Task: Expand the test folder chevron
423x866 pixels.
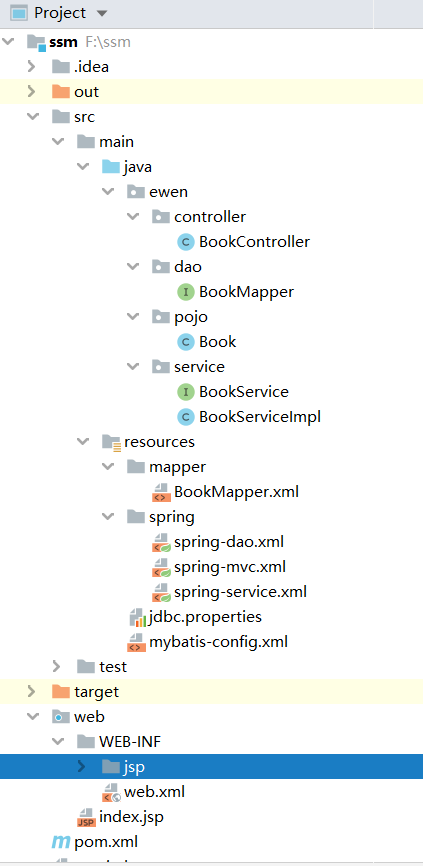Action: point(56,667)
